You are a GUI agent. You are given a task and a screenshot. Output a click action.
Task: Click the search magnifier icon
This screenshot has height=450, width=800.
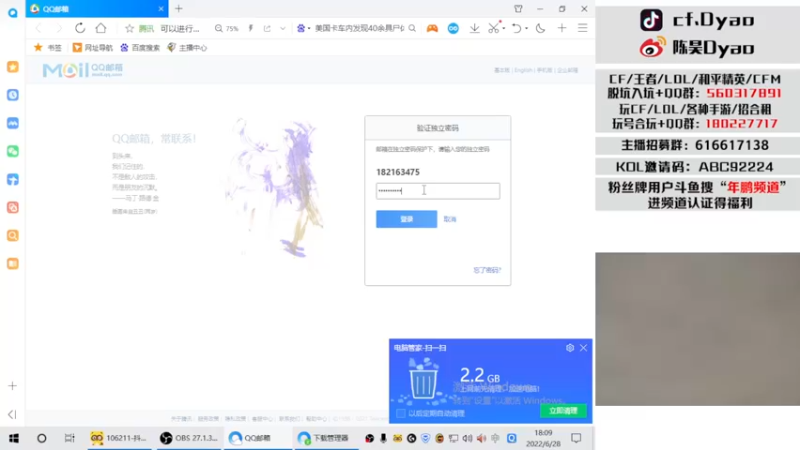click(x=412, y=29)
